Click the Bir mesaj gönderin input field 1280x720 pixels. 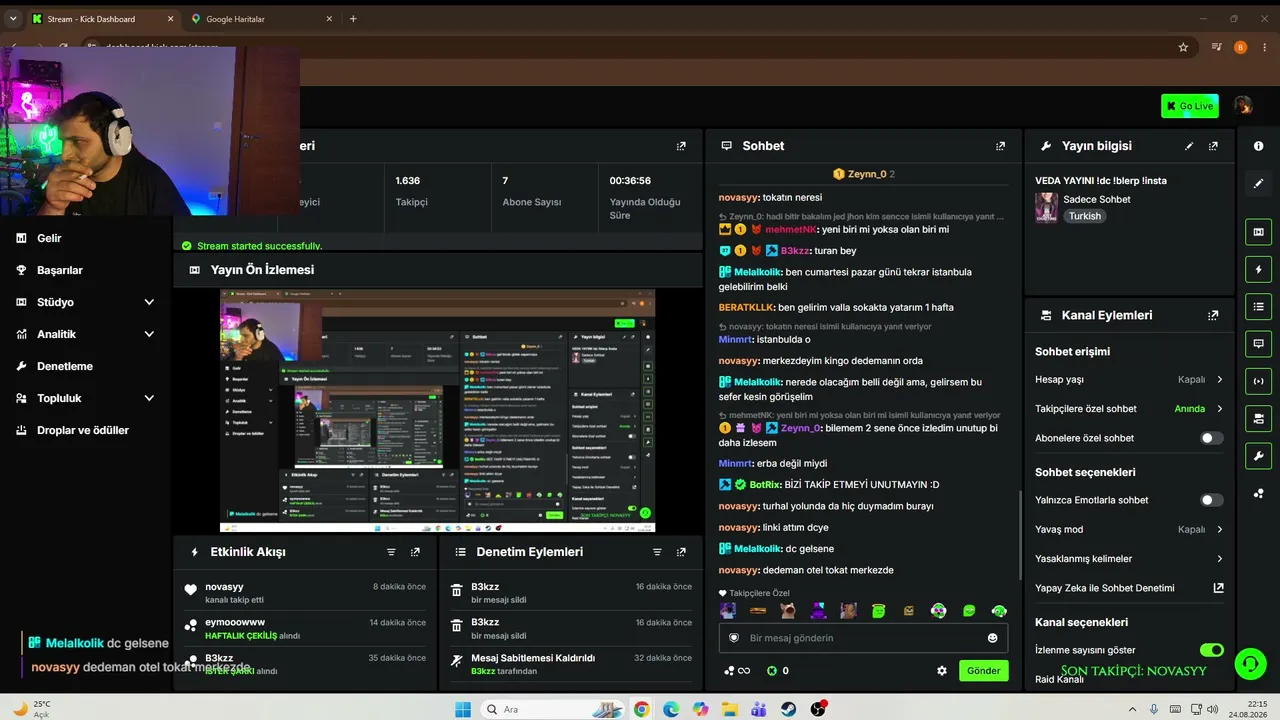864,638
